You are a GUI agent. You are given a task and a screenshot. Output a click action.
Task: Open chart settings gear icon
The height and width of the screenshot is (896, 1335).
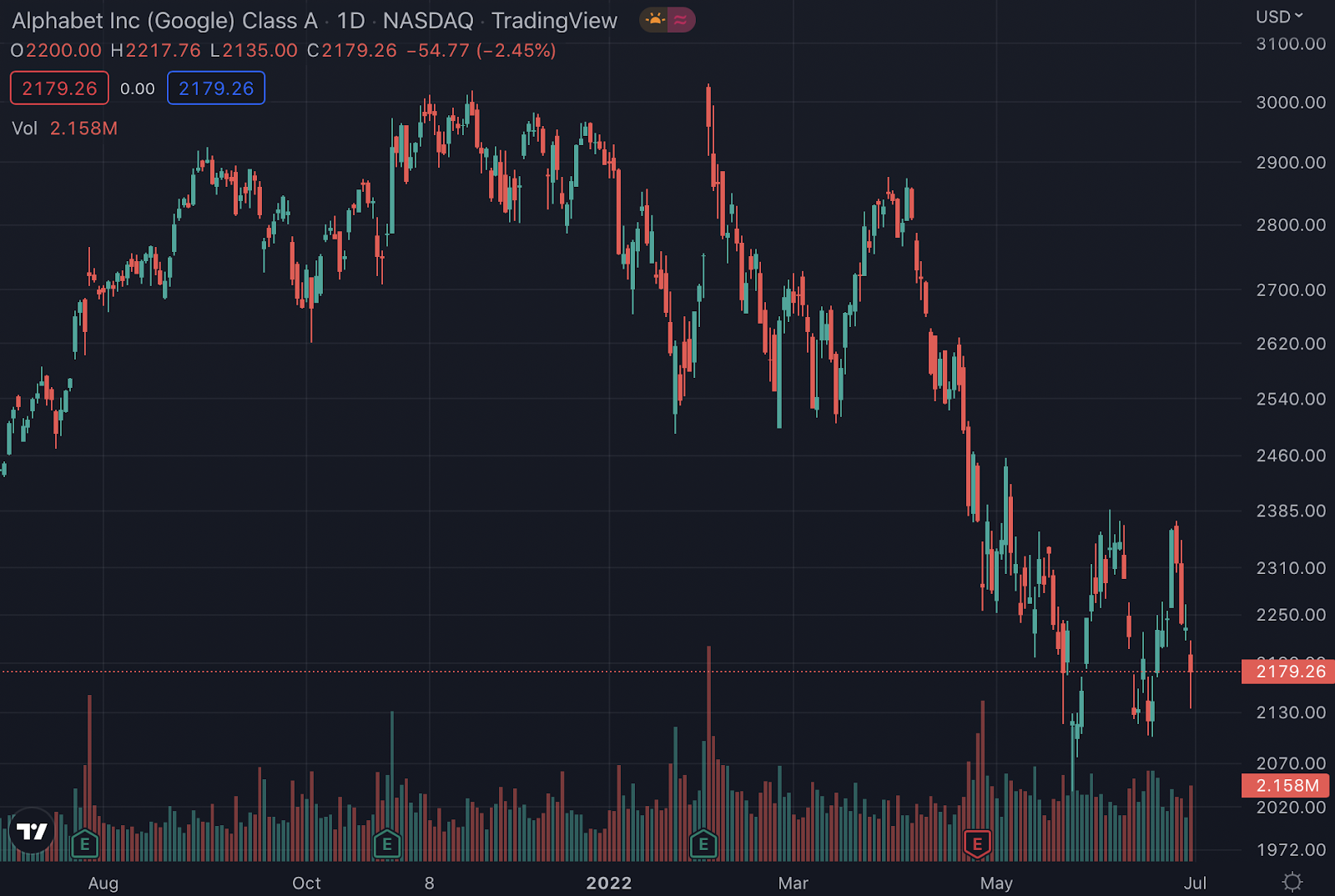1292,882
